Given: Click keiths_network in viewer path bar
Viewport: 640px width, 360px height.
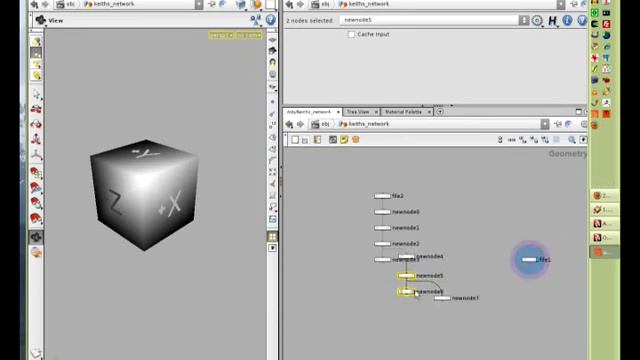Looking at the screenshot, I should point(109,4).
